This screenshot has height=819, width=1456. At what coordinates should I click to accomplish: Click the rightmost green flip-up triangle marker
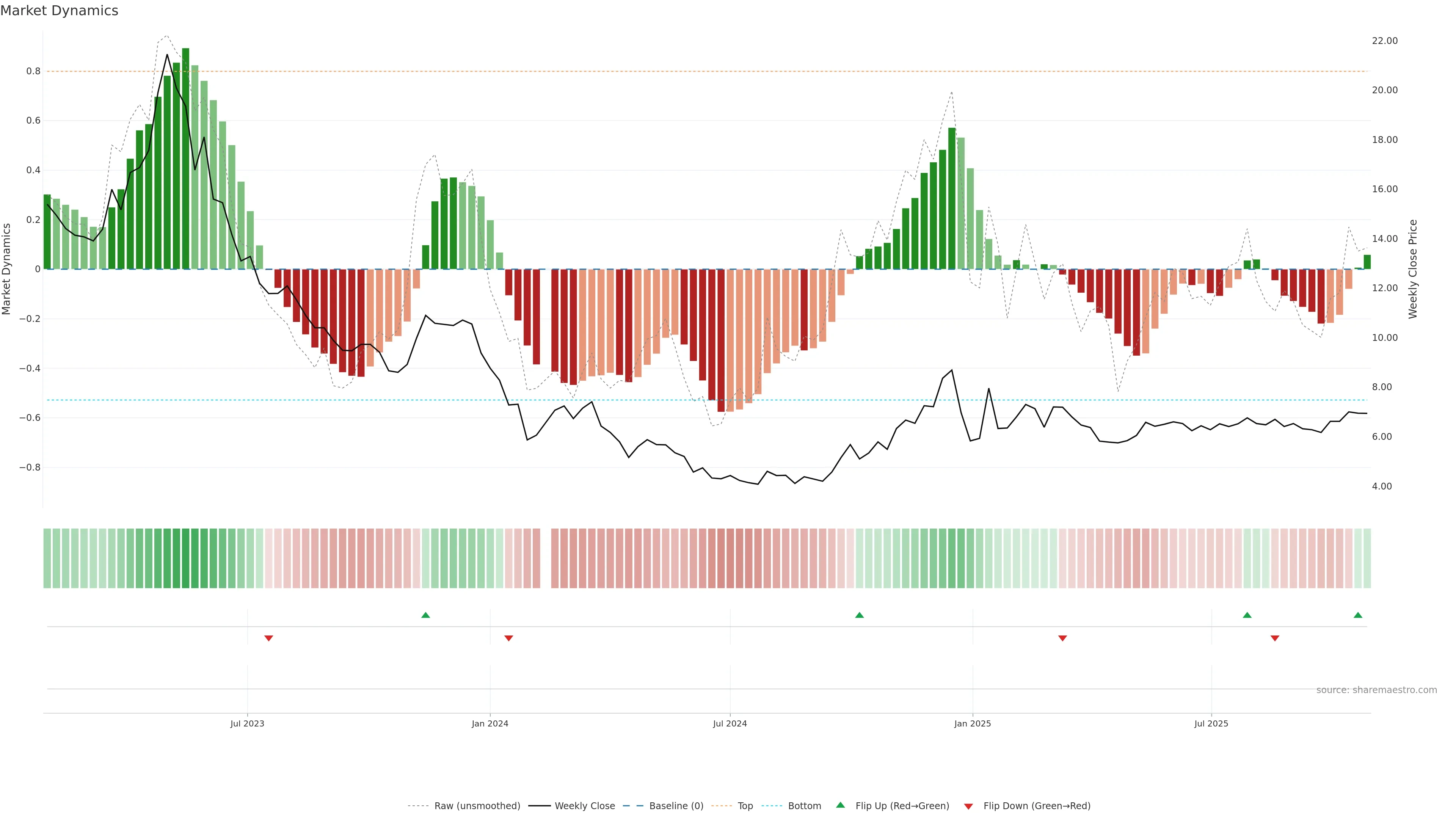[x=1358, y=615]
